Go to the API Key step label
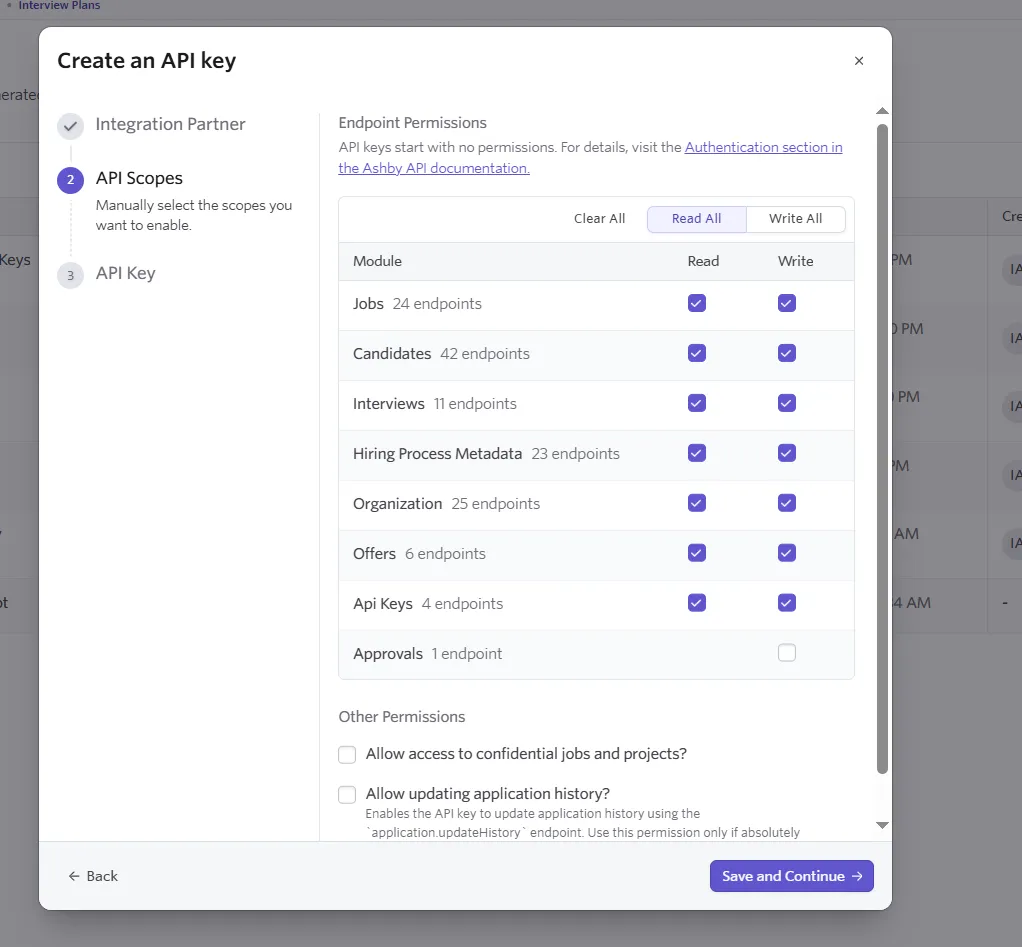Viewport: 1022px width, 947px height. click(x=125, y=273)
